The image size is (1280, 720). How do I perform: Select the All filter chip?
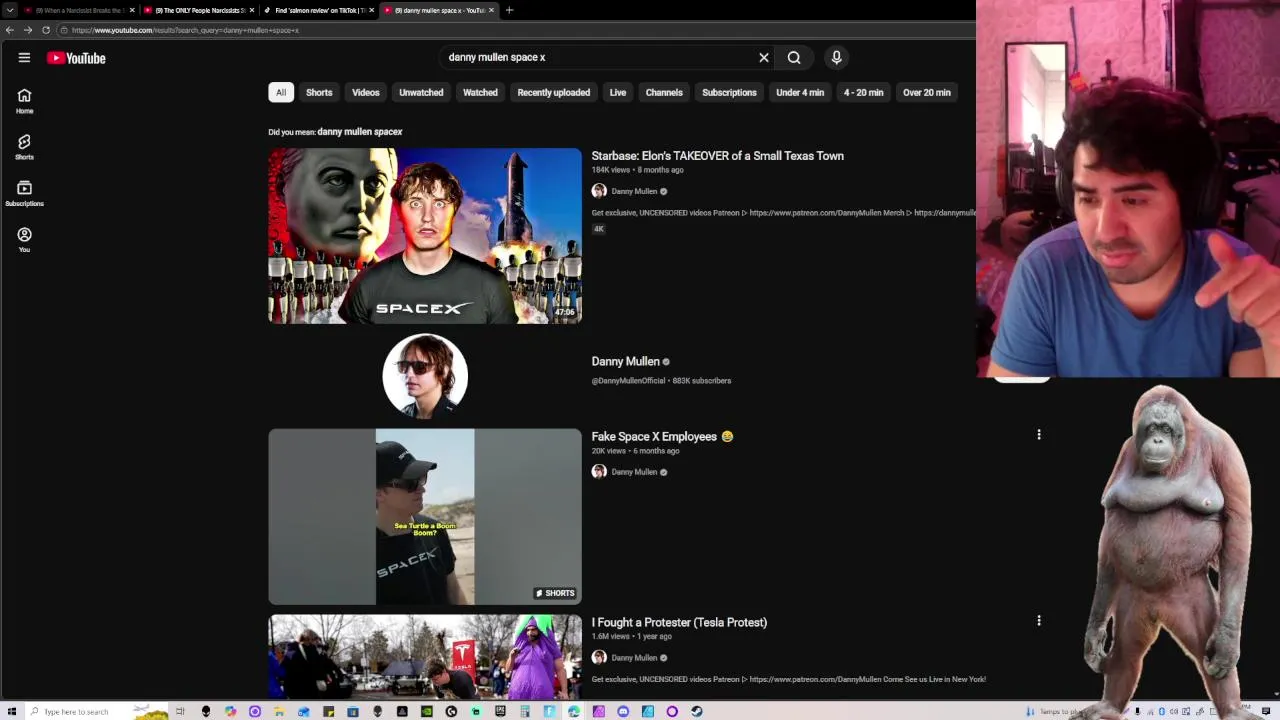tap(281, 92)
